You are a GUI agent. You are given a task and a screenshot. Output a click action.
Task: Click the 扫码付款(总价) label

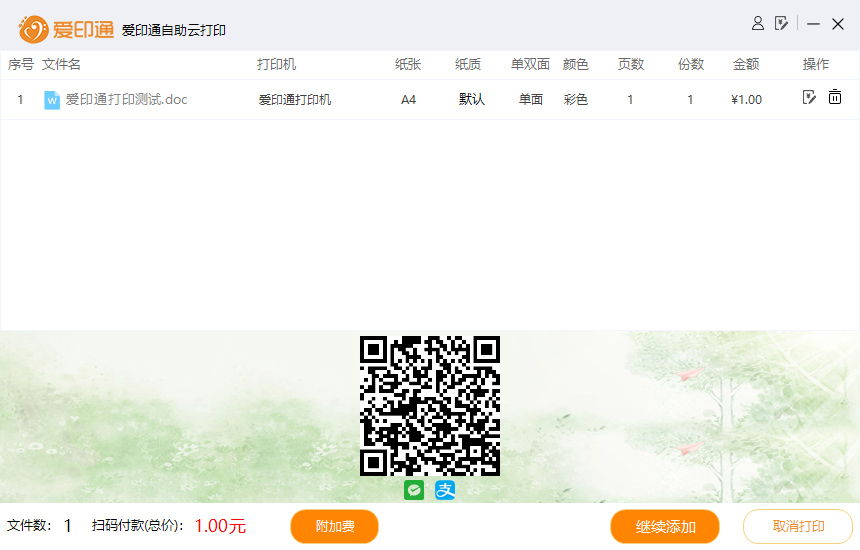138,525
